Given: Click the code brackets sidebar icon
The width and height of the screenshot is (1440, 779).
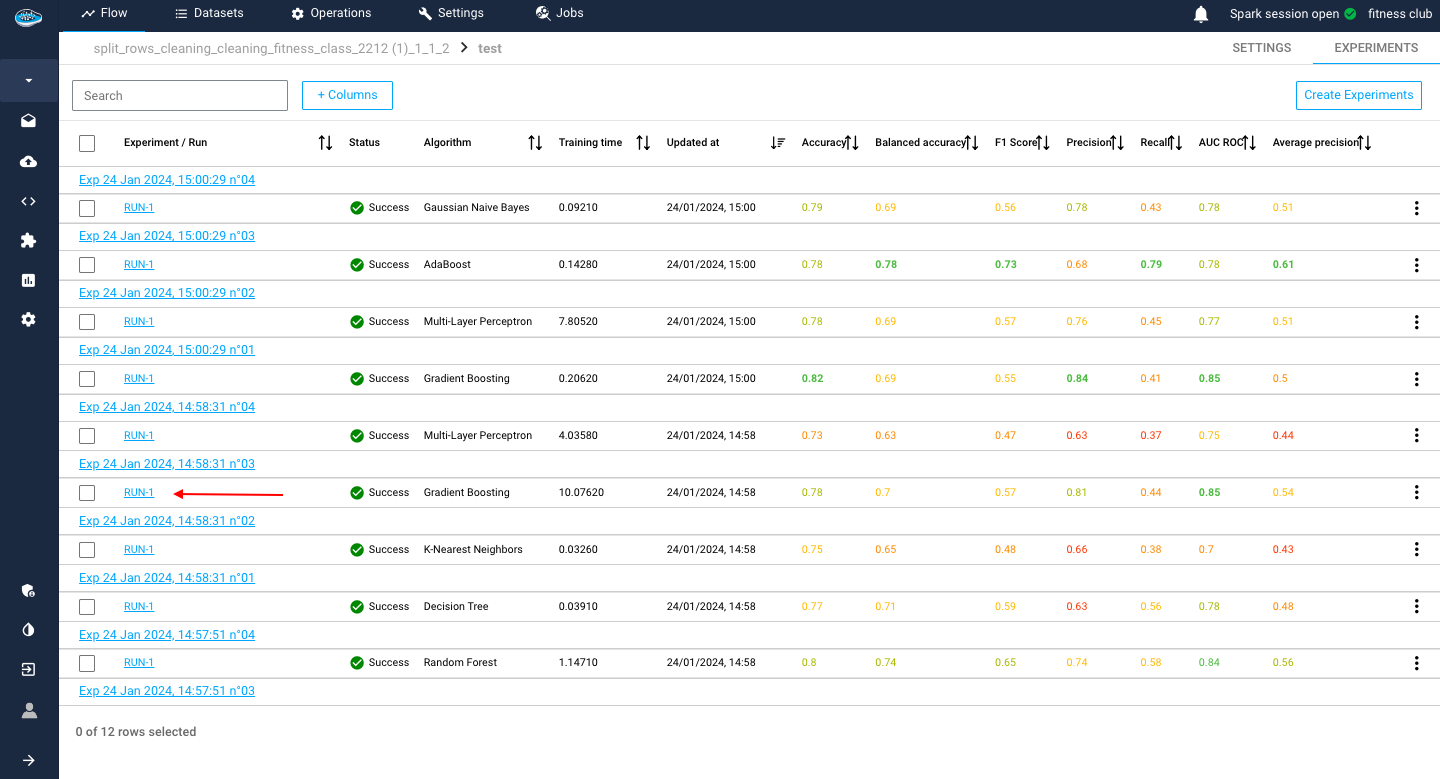Looking at the screenshot, I should pyautogui.click(x=28, y=201).
